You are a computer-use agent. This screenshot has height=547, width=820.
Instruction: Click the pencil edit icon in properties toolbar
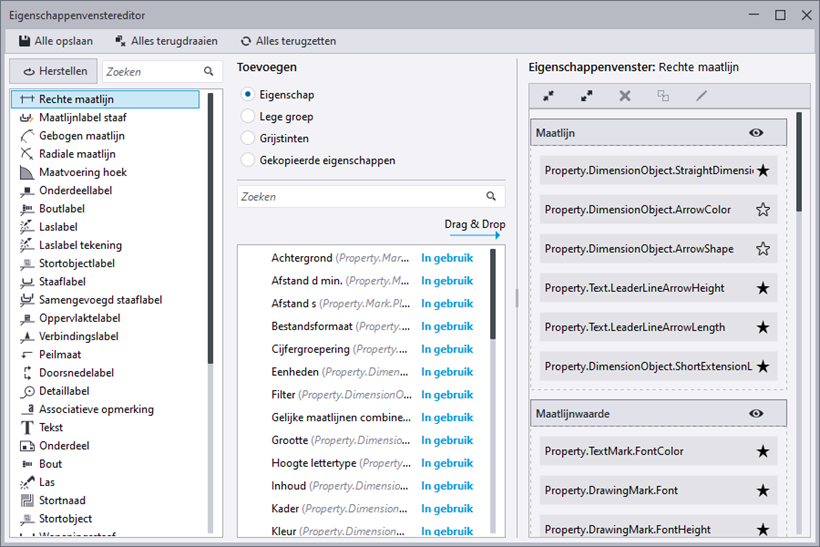point(701,96)
